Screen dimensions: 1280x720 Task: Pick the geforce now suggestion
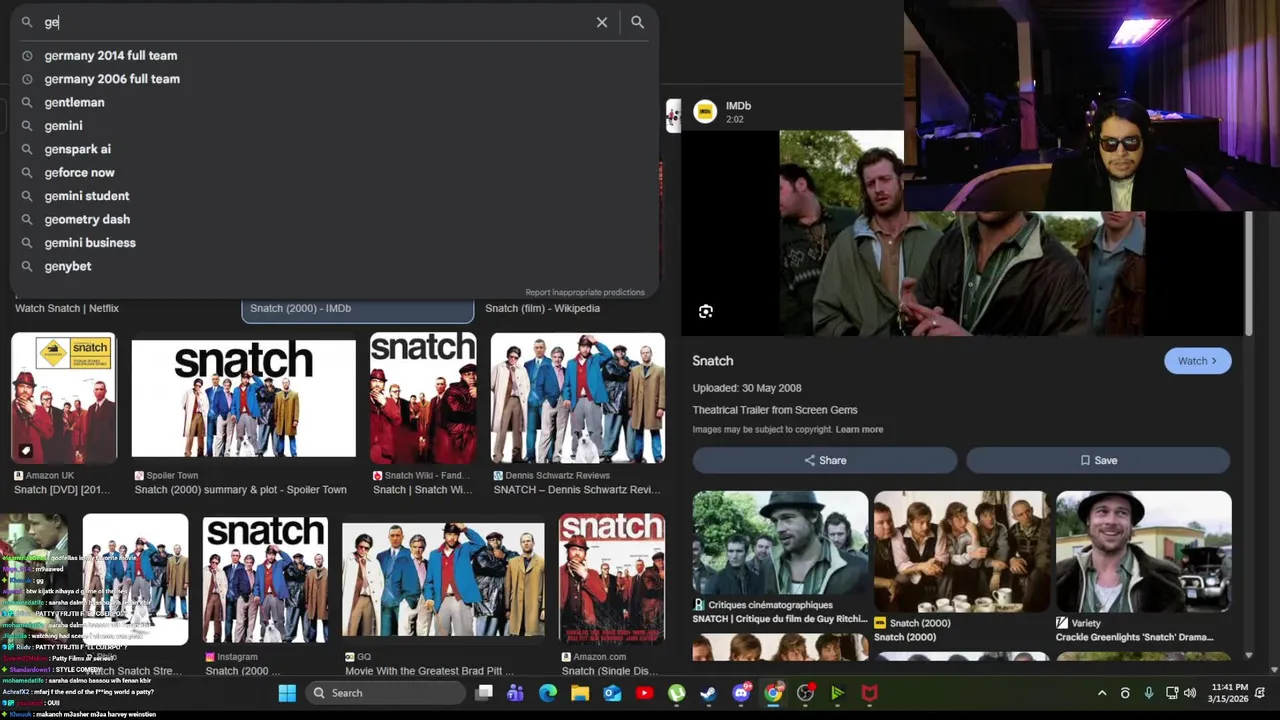point(79,172)
